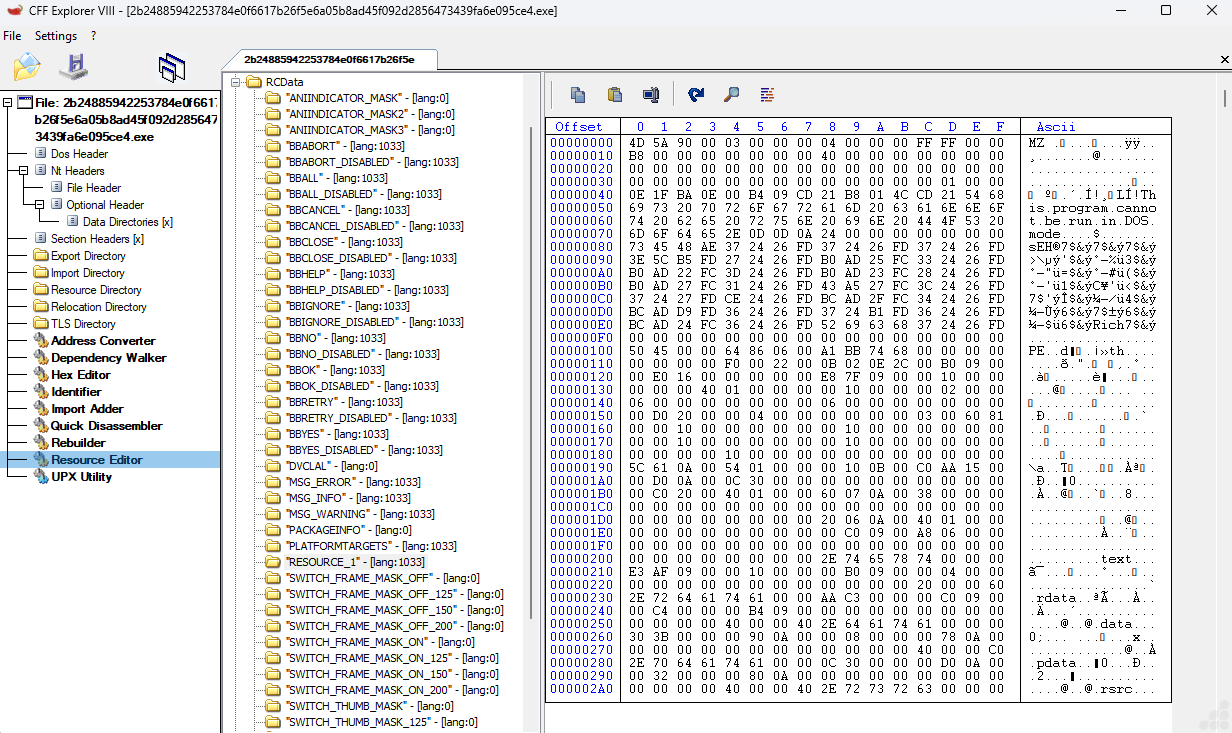Image resolution: width=1232 pixels, height=733 pixels.
Task: Click the Find magnifier icon in hex toolbar
Action: click(x=732, y=95)
